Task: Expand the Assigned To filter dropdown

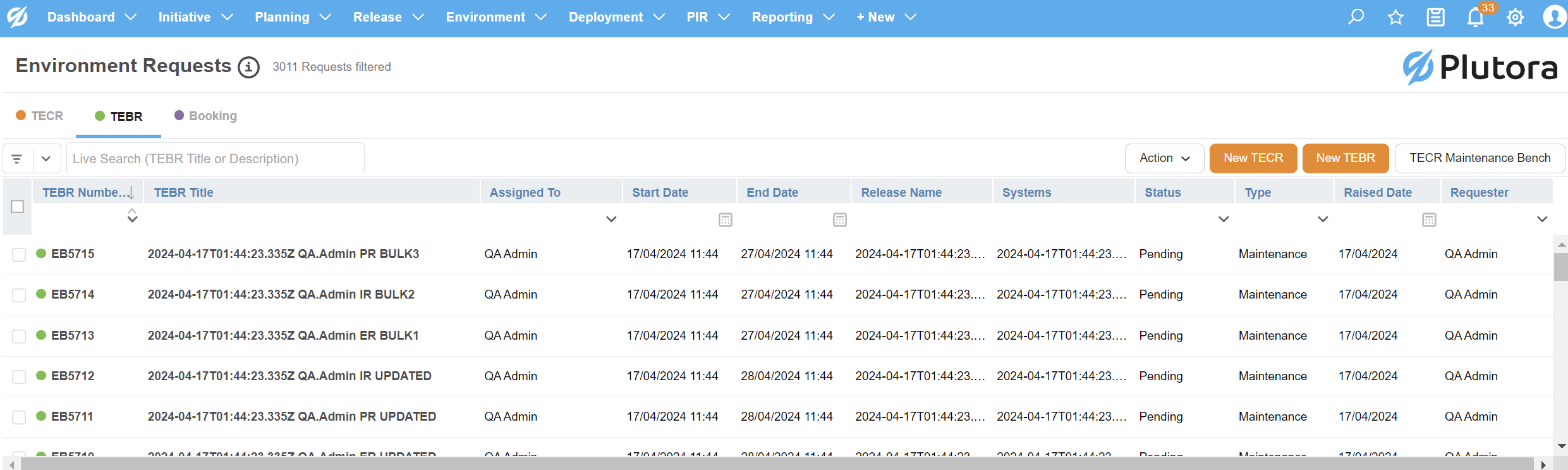Action: click(611, 220)
